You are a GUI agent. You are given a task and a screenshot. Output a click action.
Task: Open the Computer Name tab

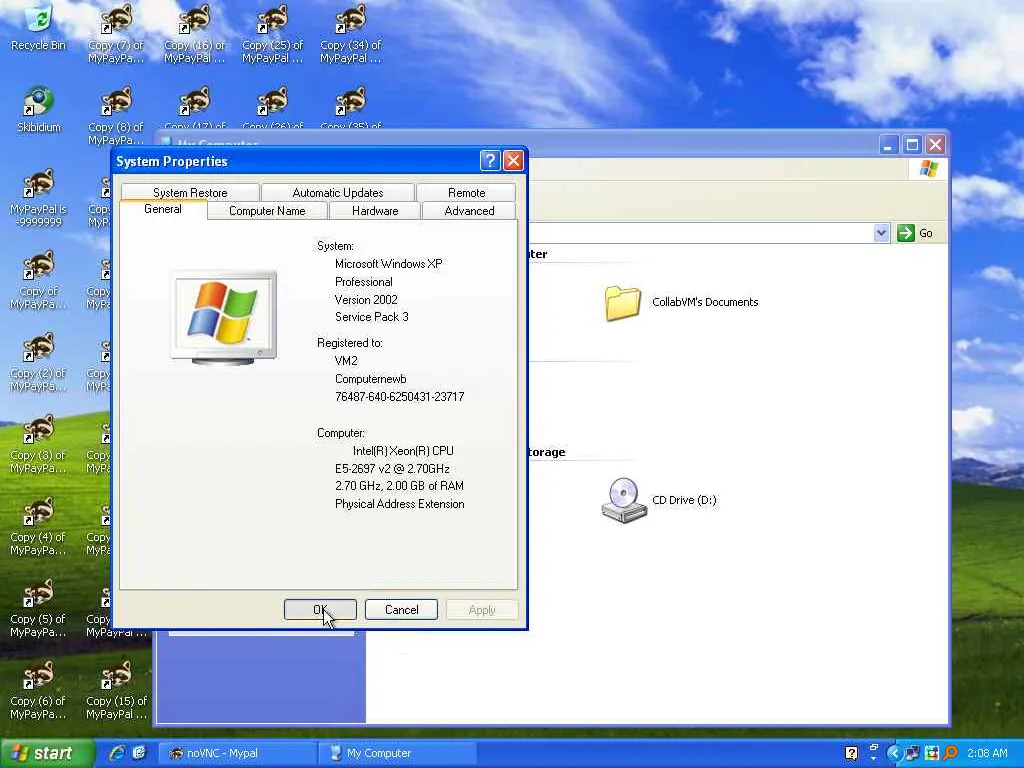(x=267, y=211)
